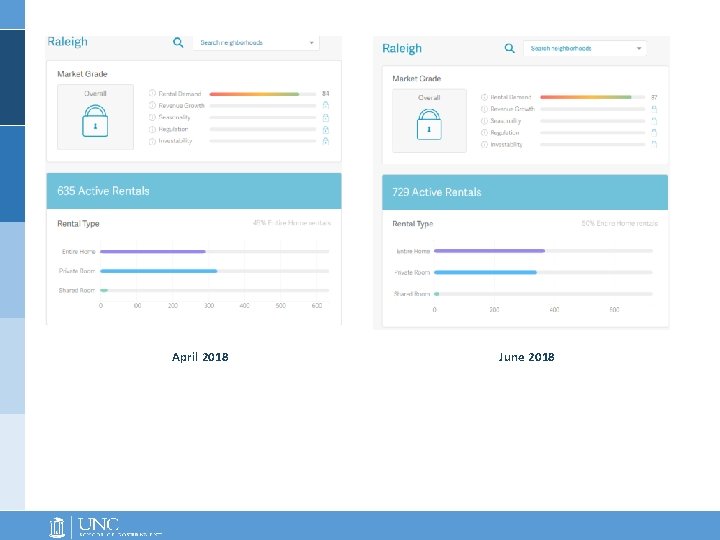The width and height of the screenshot is (720, 540).
Task: Click info icon beside Investability, June 2018 panel
Action: point(484,144)
